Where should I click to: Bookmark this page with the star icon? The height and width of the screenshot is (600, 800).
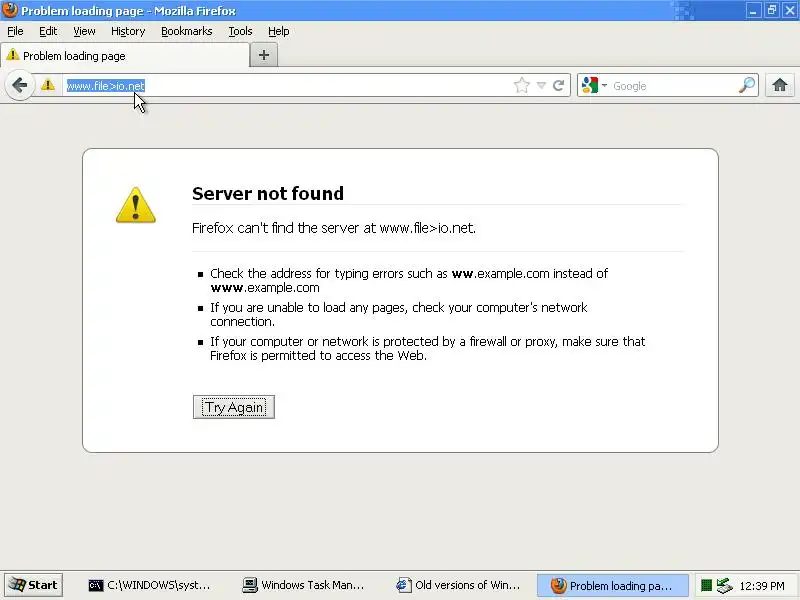[x=521, y=85]
